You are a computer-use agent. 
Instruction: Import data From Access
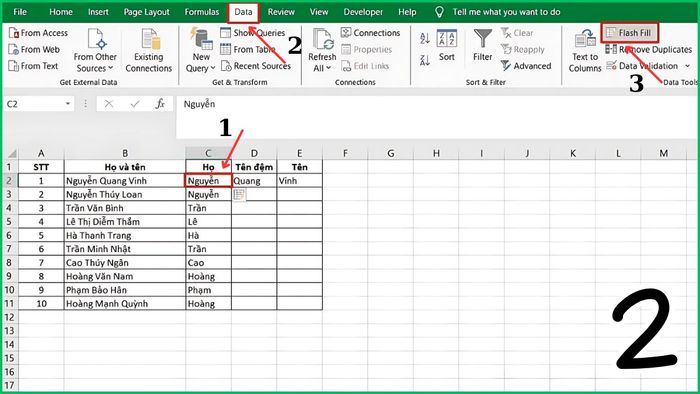point(38,33)
